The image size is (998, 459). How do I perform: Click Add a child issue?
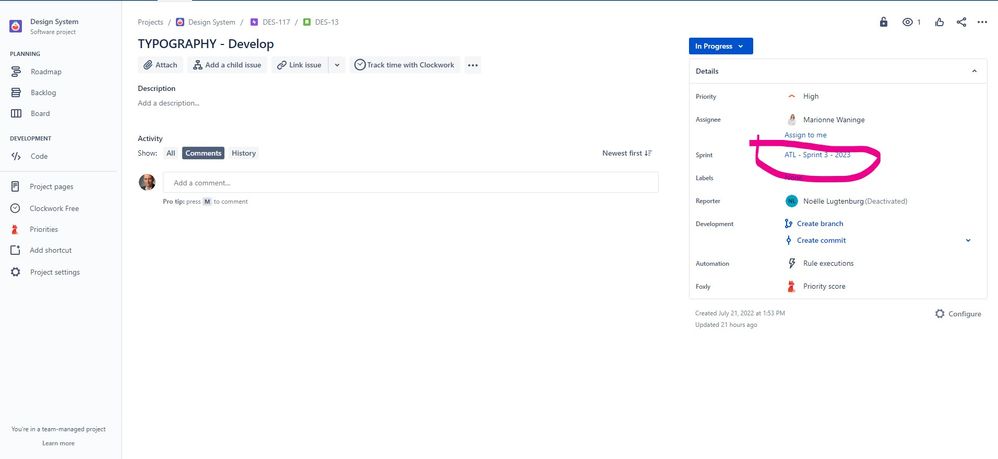coord(227,65)
